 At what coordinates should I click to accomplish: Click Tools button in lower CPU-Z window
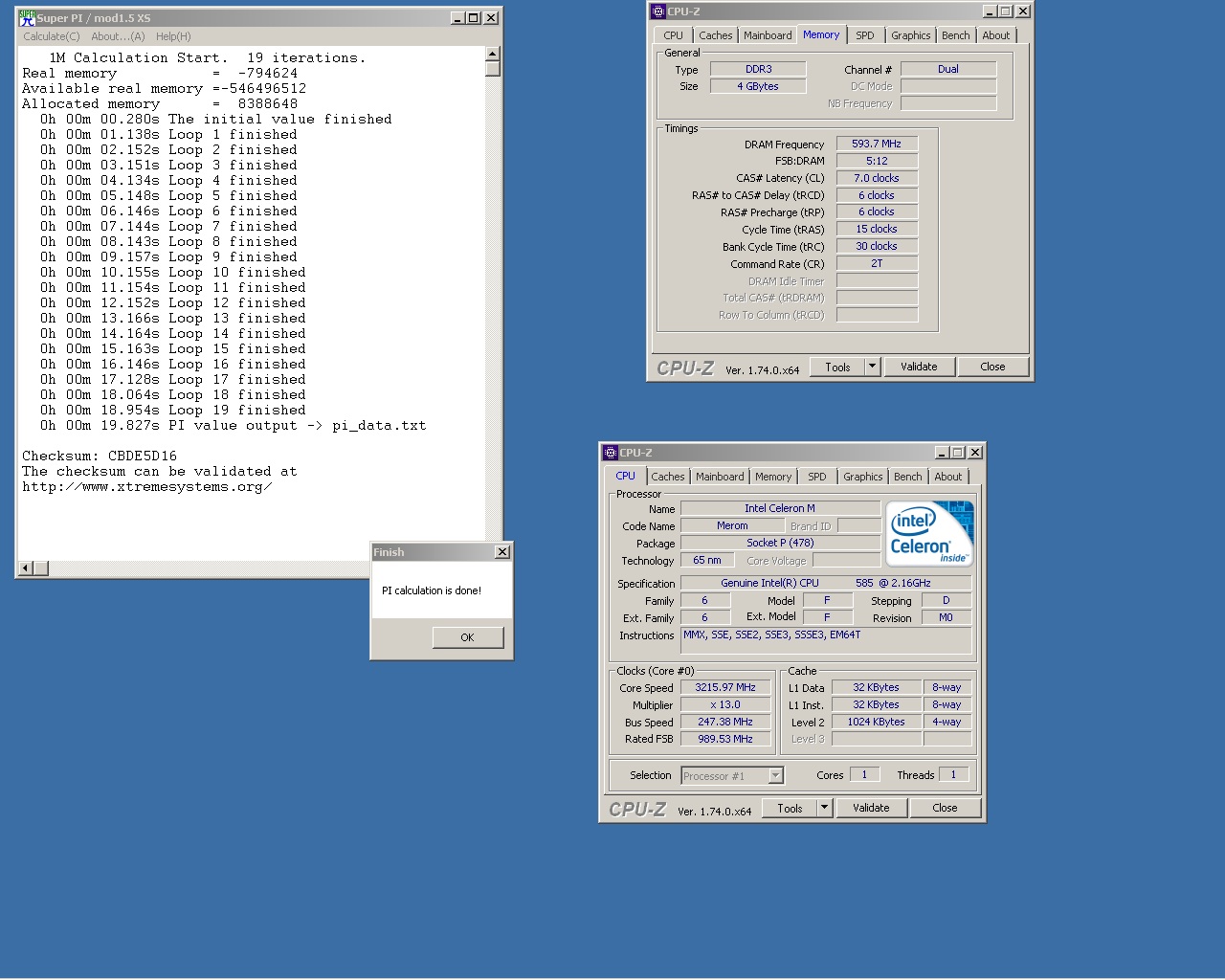[790, 808]
